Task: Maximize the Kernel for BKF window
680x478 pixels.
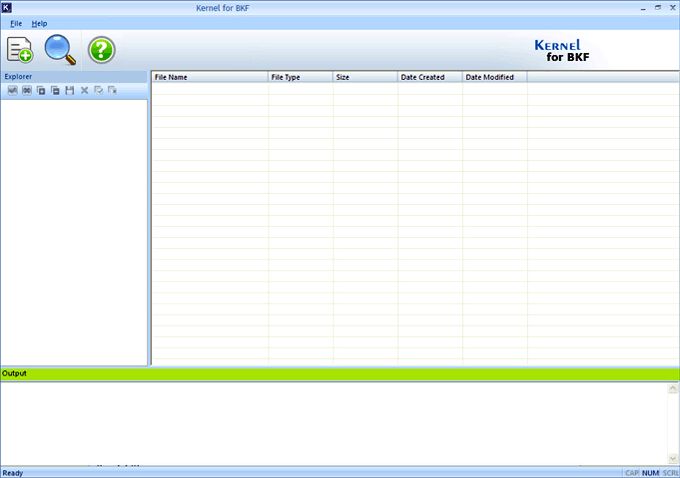Action: pyautogui.click(x=658, y=8)
